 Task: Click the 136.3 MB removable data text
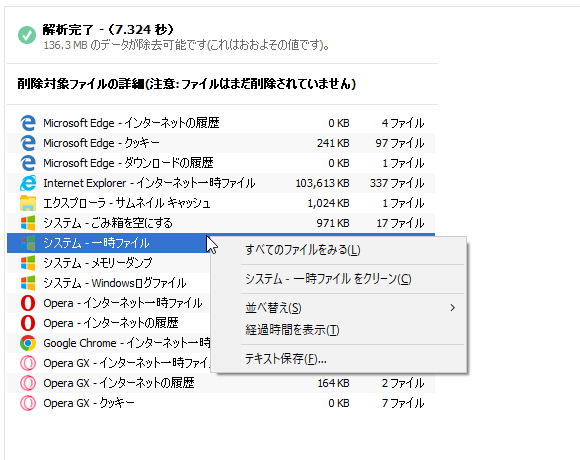186,45
